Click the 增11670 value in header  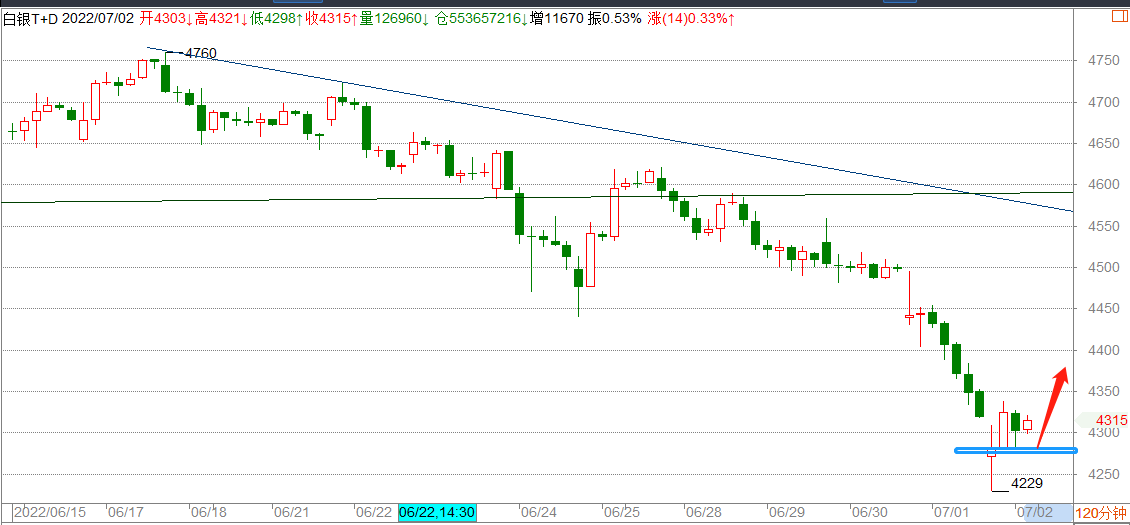[557, 18]
